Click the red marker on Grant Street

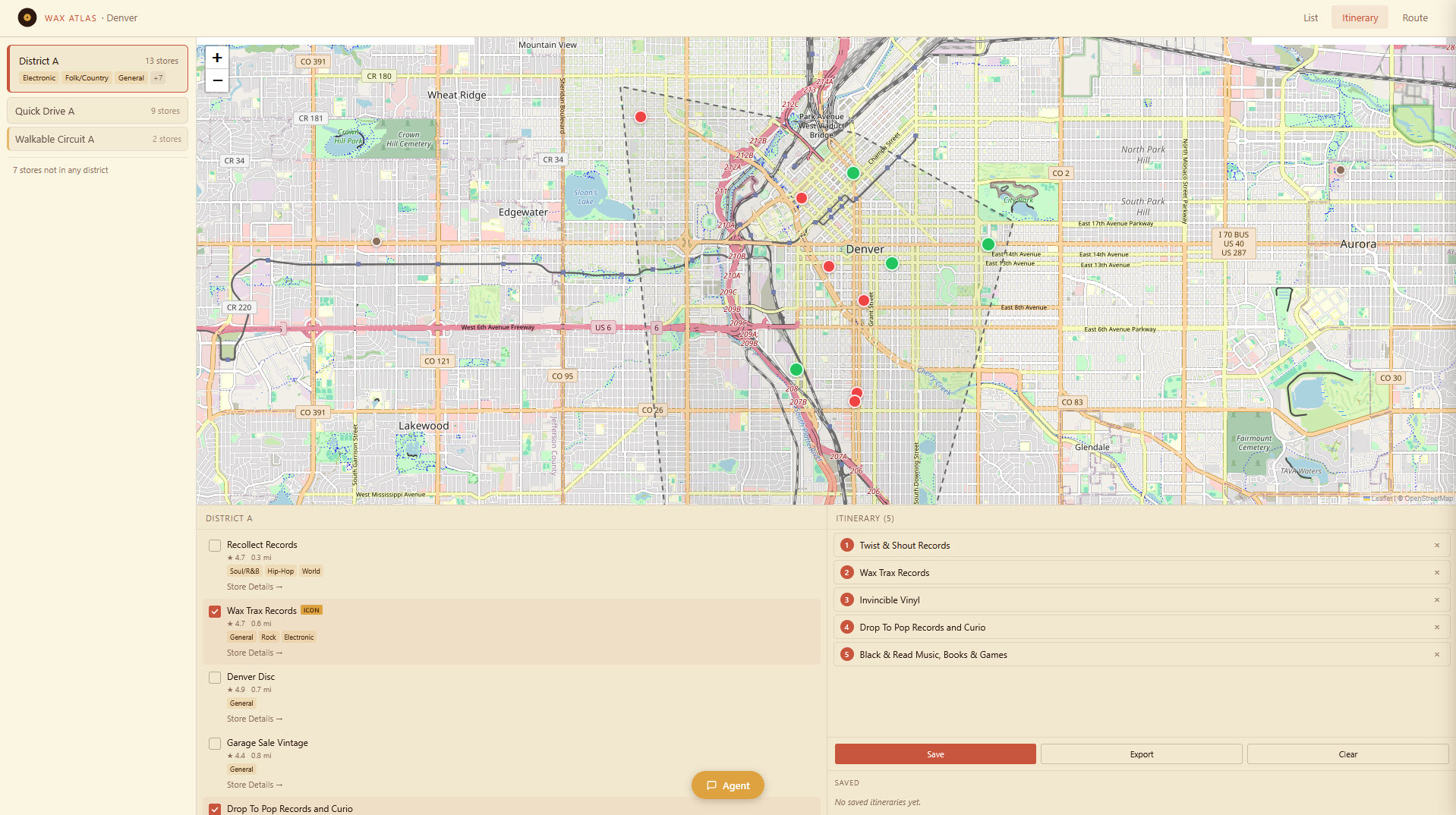pyautogui.click(x=864, y=301)
